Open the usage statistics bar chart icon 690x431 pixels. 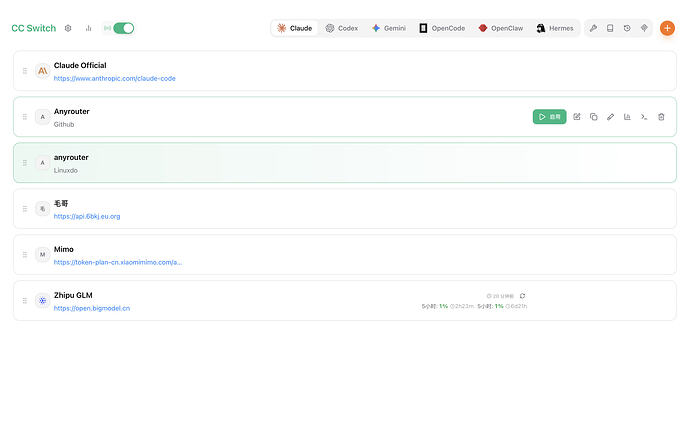[88, 28]
